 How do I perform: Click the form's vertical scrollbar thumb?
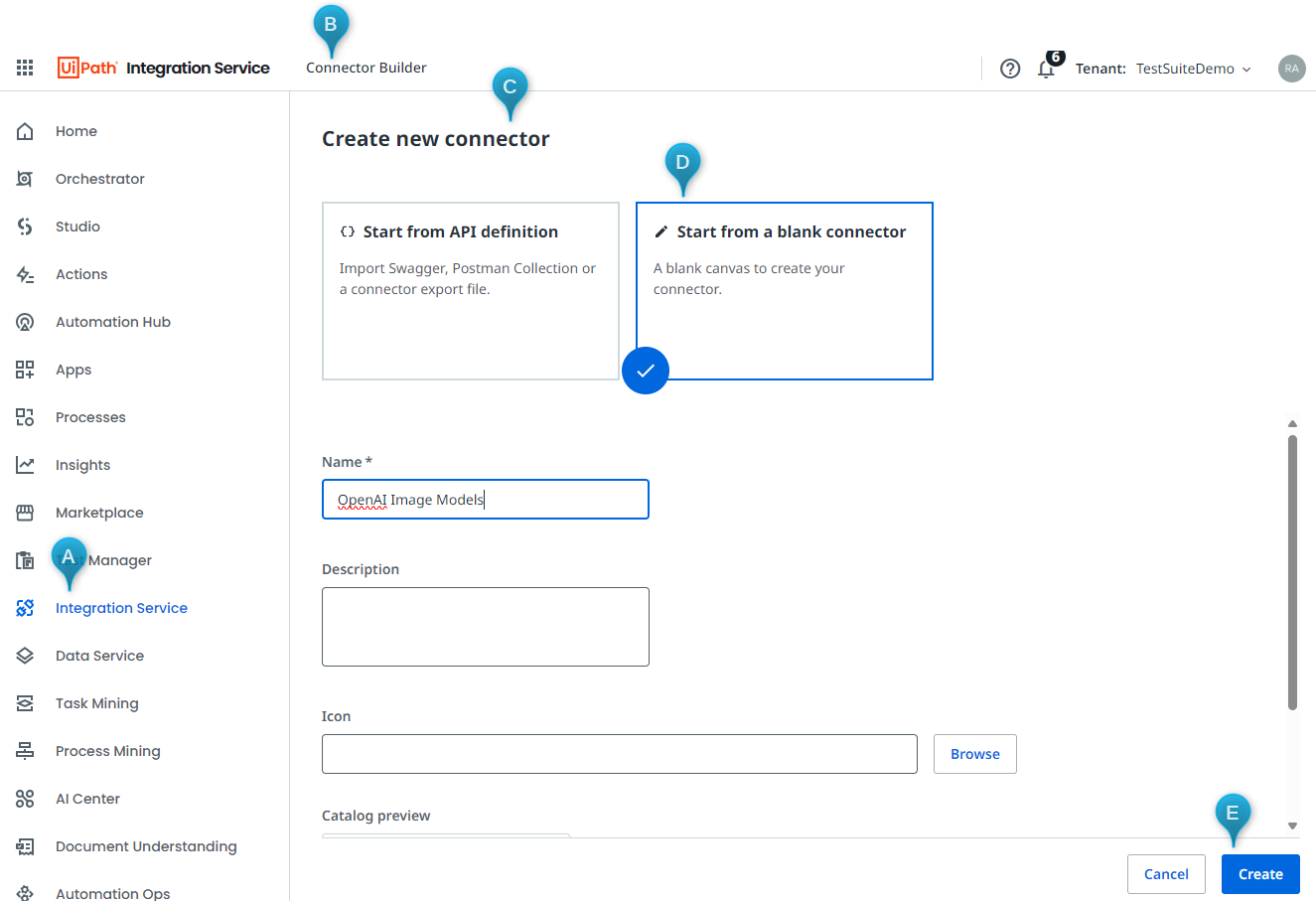click(1292, 572)
